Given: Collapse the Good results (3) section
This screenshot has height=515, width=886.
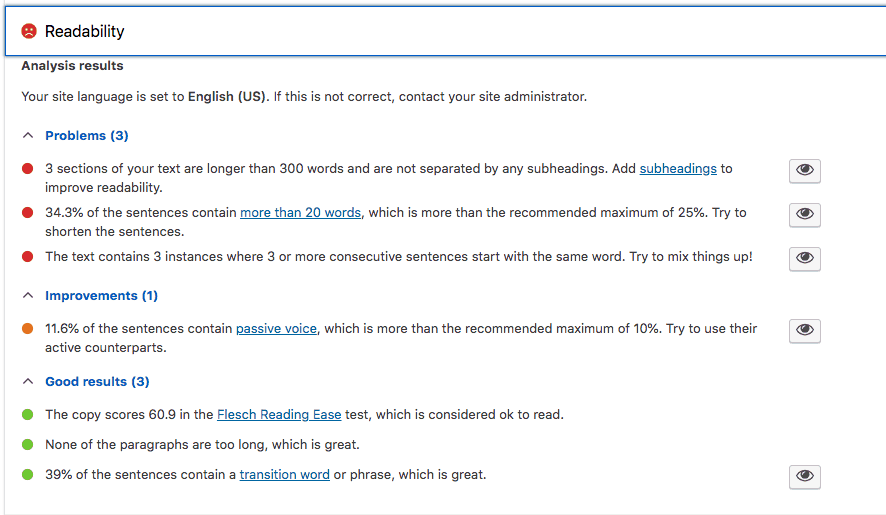Looking at the screenshot, I should pyautogui.click(x=97, y=382).
